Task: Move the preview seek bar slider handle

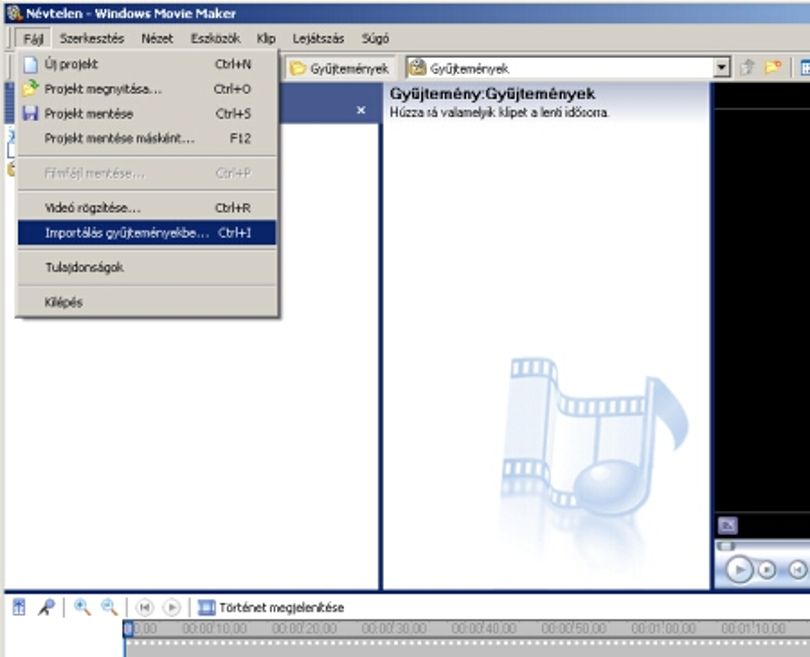Action: 726,546
